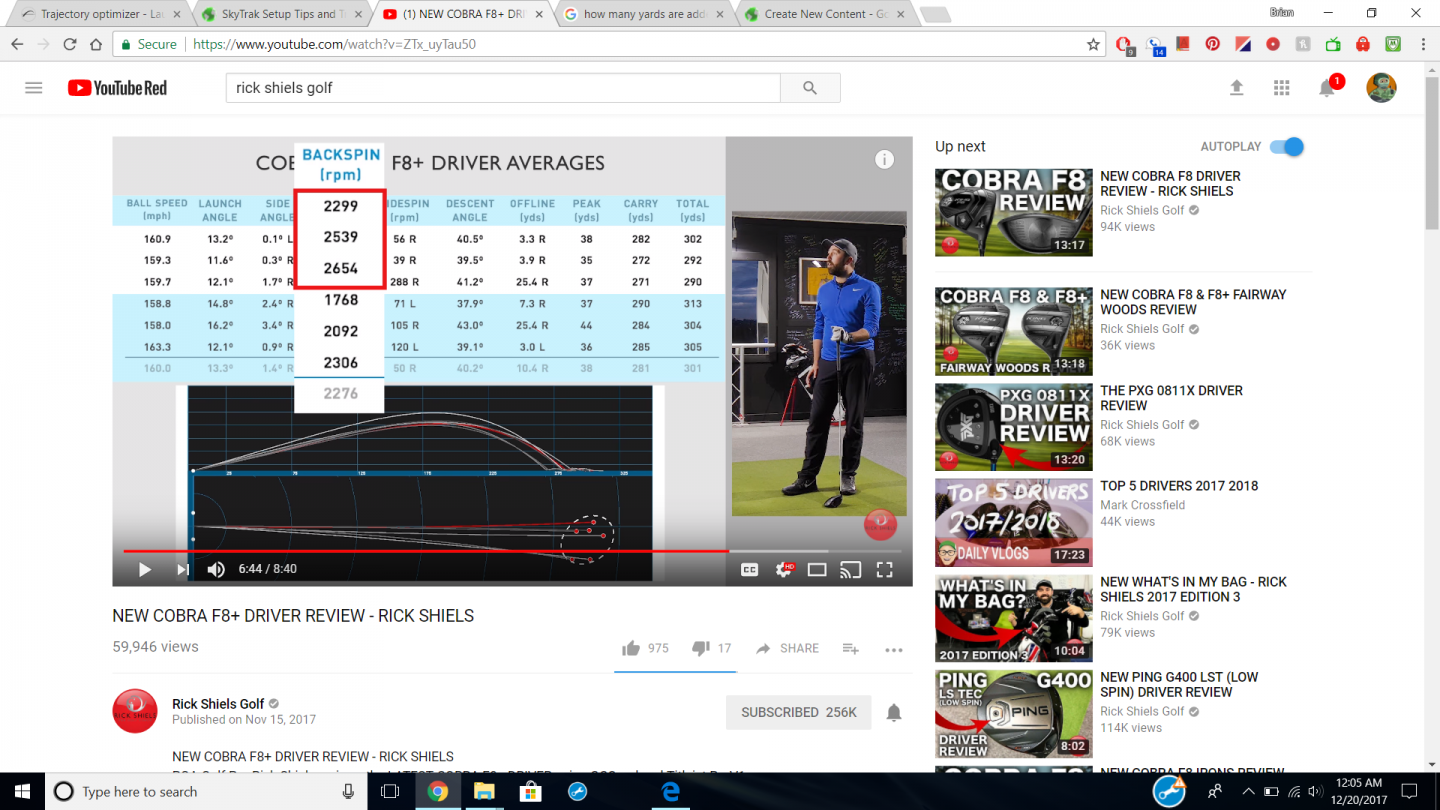Open the YouTube apps grid

click(x=1282, y=88)
